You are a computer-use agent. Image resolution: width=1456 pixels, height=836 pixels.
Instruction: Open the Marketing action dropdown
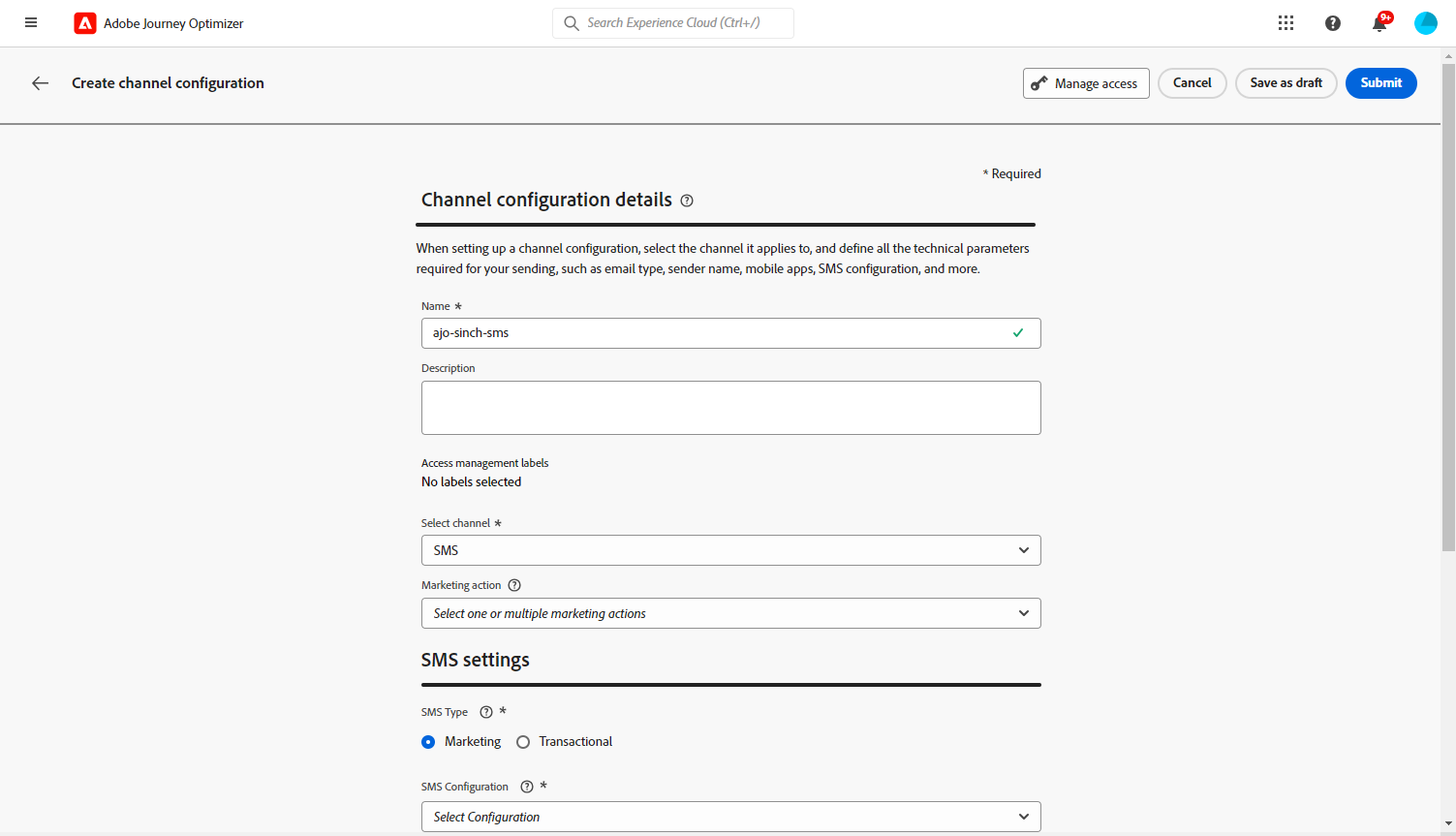point(730,613)
